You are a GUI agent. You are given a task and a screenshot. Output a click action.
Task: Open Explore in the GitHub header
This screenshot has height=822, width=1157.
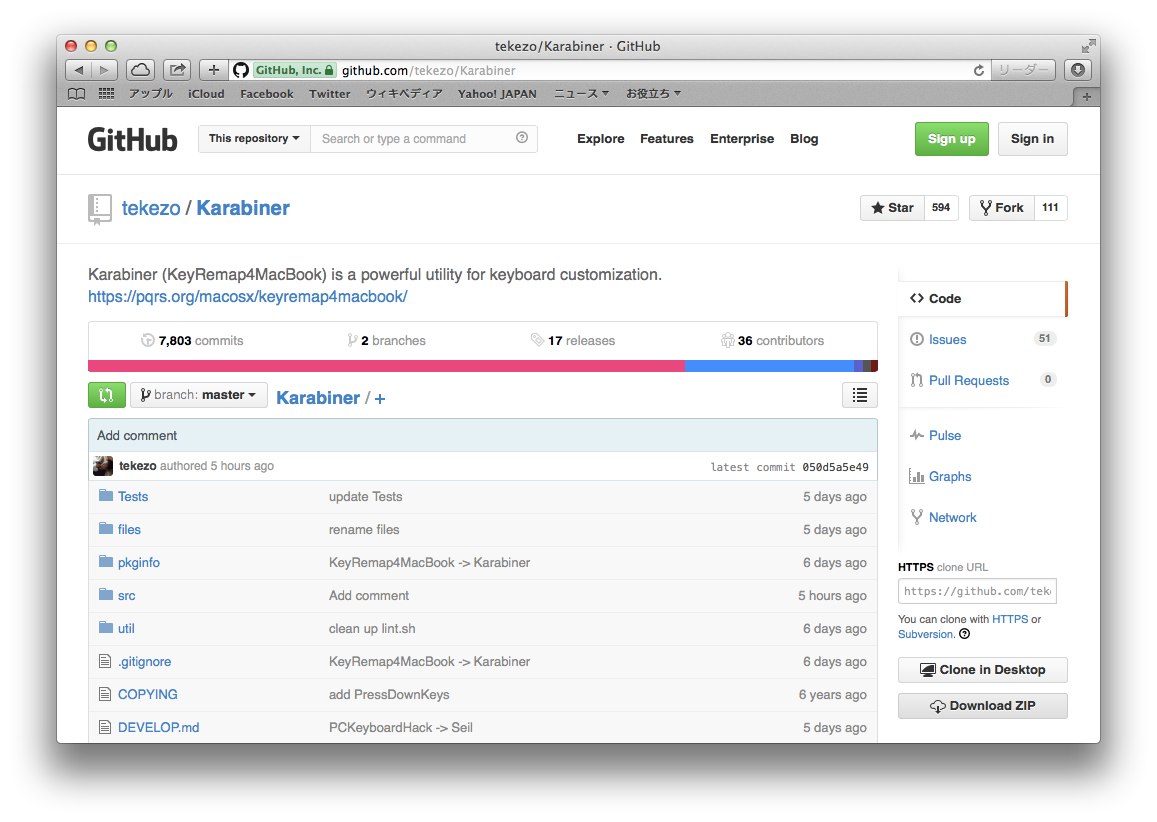(601, 139)
